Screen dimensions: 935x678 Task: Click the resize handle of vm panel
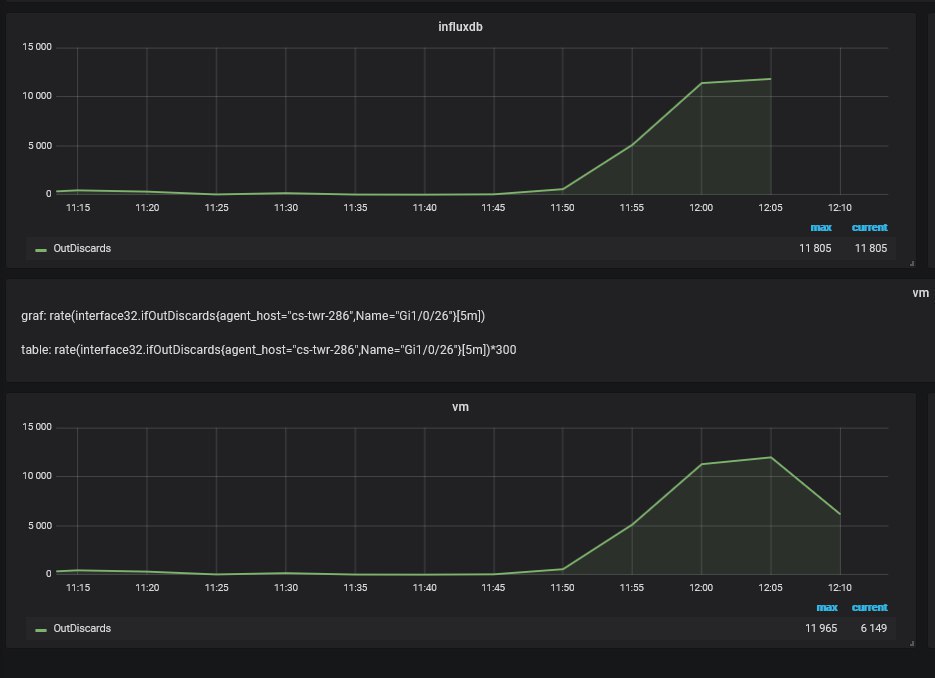pyautogui.click(x=912, y=643)
